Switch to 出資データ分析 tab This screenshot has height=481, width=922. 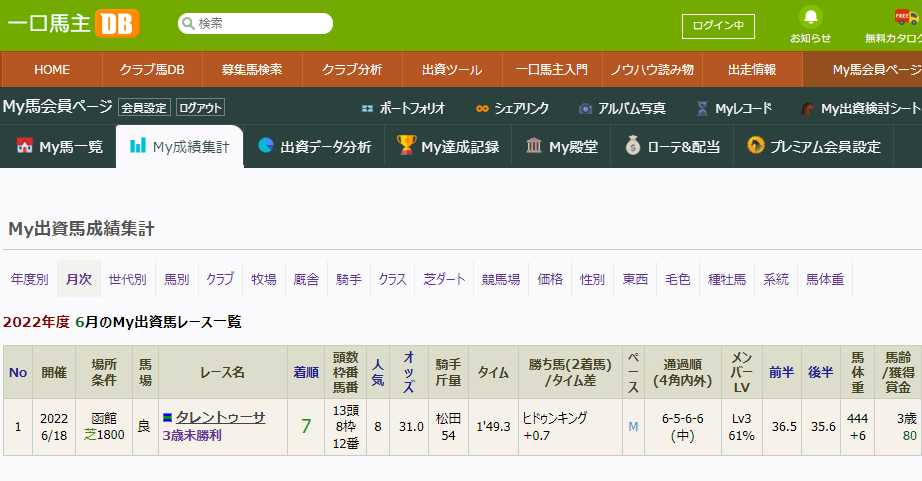[x=315, y=146]
